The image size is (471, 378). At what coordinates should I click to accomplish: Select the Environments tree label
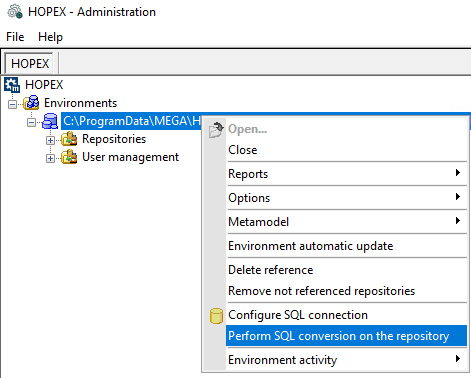tap(80, 103)
